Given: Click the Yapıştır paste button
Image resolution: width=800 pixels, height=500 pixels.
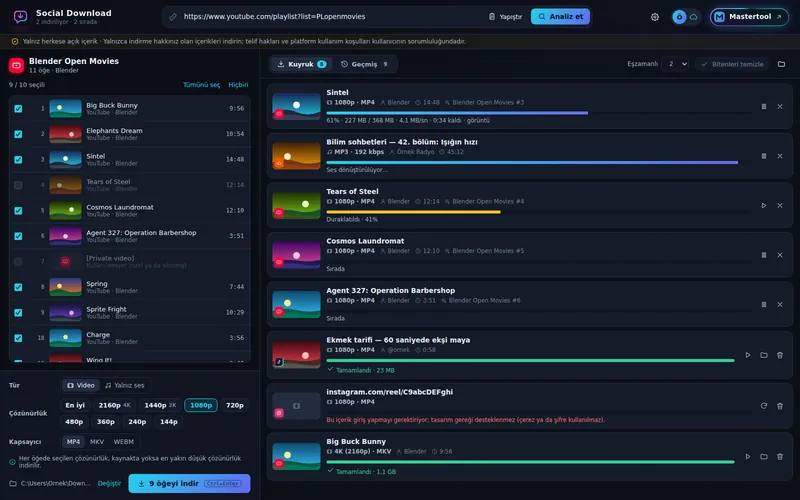Looking at the screenshot, I should tap(505, 17).
